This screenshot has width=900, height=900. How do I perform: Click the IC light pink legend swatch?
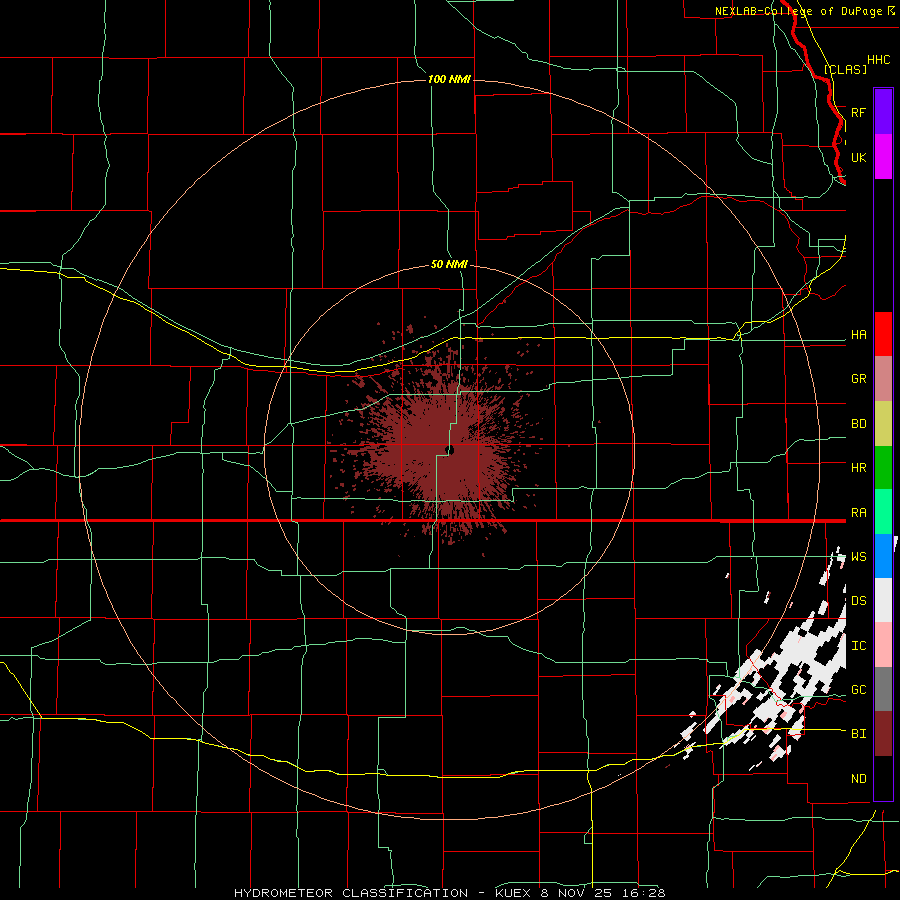883,645
